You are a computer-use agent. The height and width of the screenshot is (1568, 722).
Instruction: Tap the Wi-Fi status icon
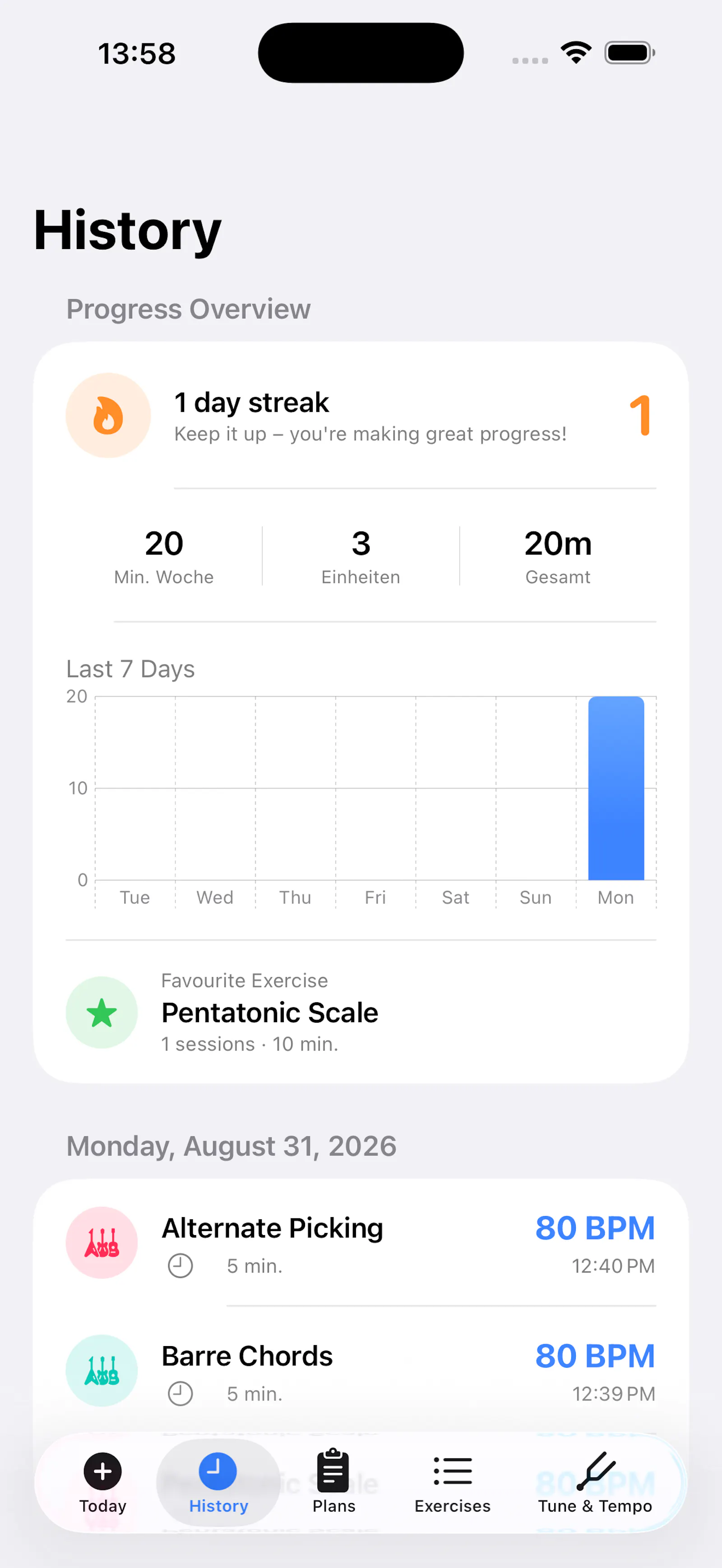coord(576,52)
